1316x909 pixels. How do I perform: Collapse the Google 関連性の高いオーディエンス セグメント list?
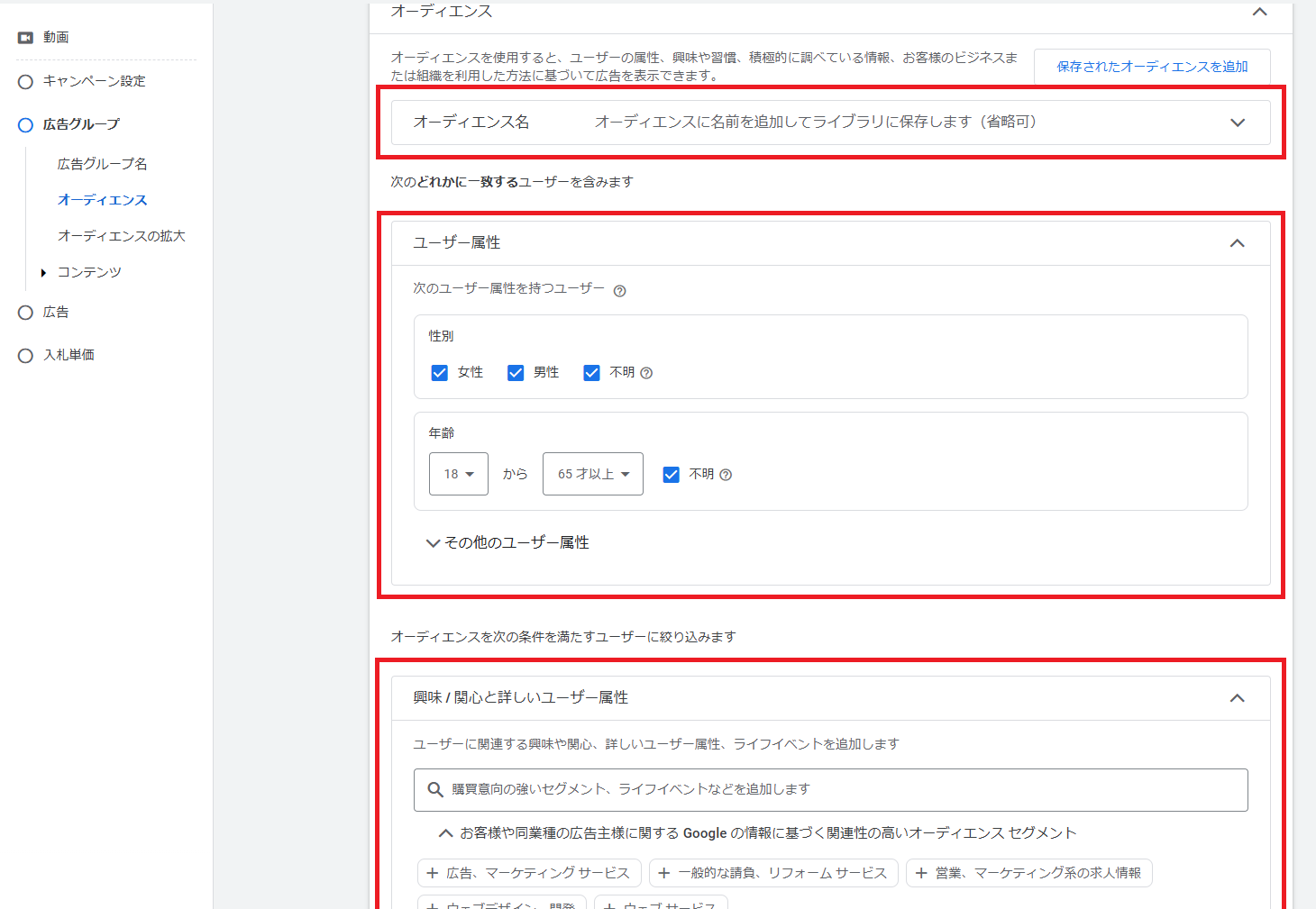(x=445, y=833)
